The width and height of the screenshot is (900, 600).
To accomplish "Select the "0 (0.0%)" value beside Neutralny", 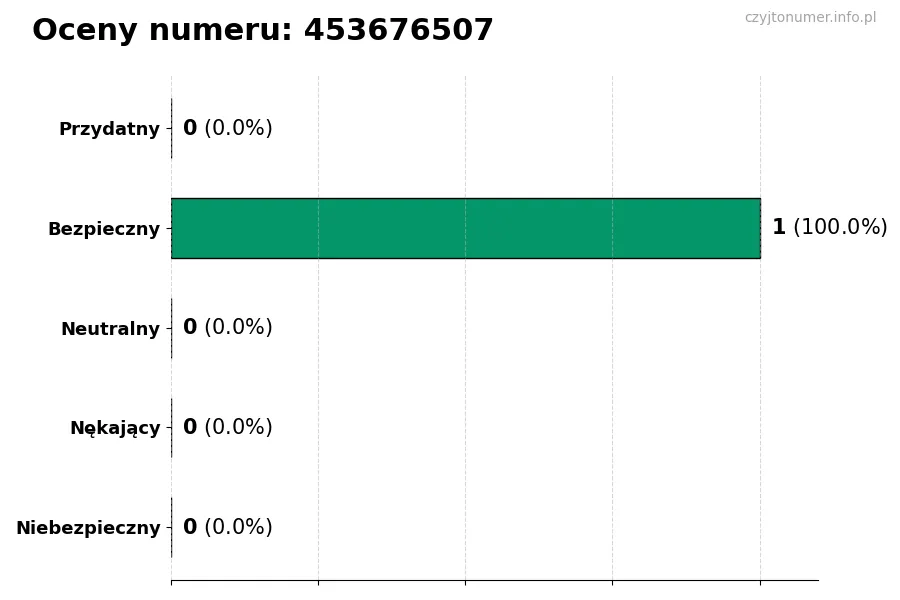I will point(227,328).
